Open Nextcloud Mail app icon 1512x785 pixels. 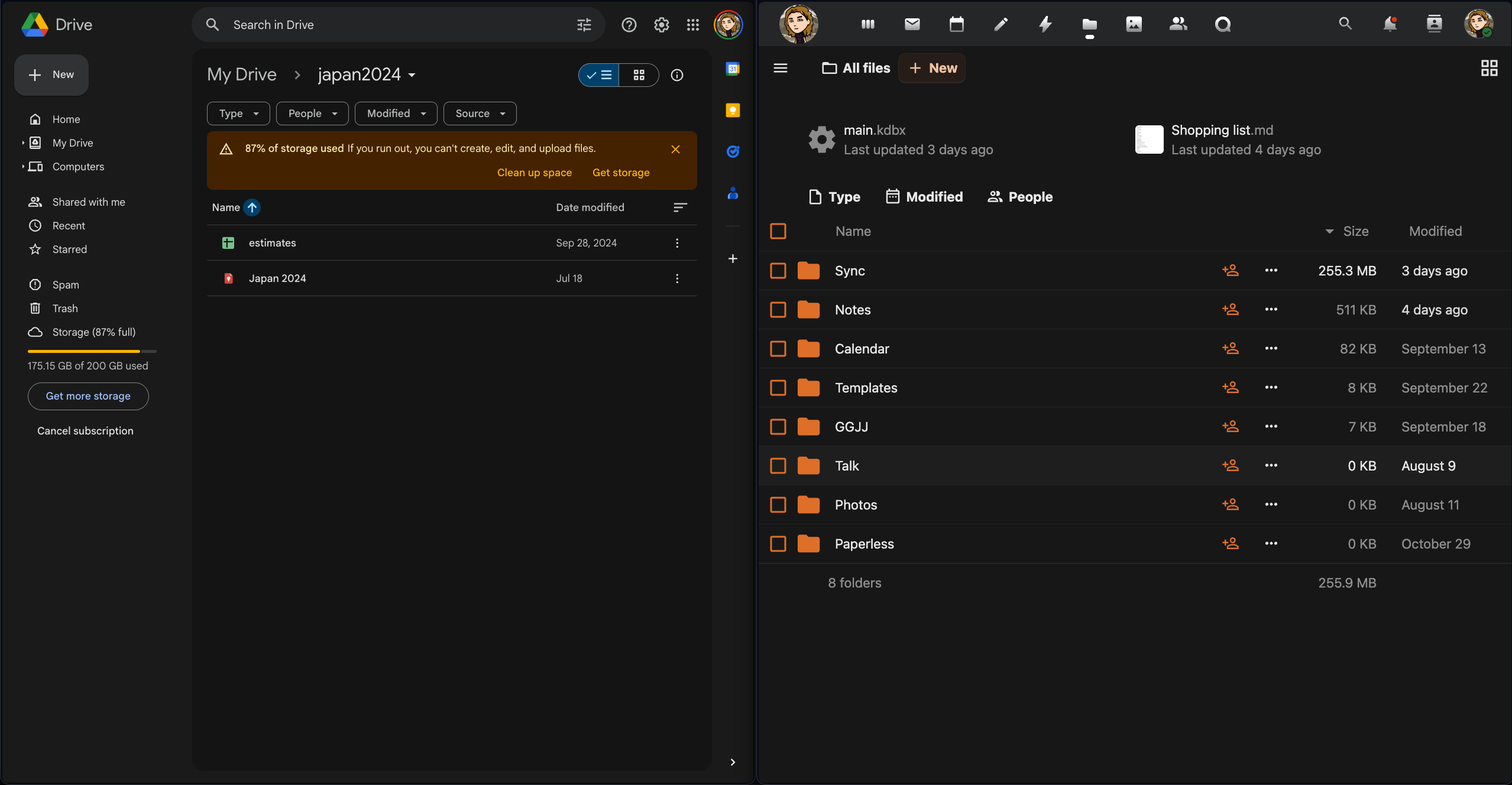pyautogui.click(x=912, y=24)
